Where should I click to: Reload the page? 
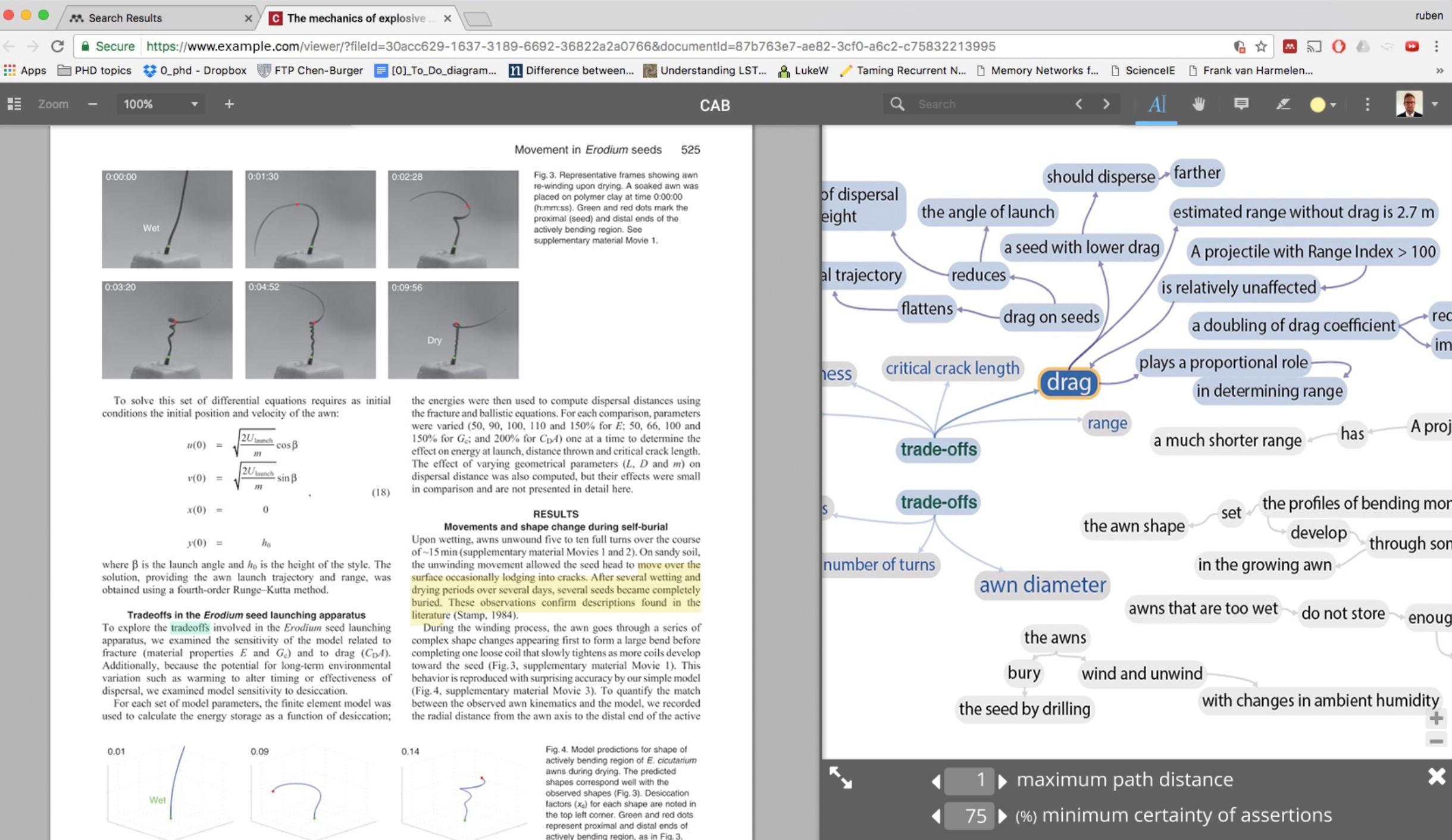[57, 46]
